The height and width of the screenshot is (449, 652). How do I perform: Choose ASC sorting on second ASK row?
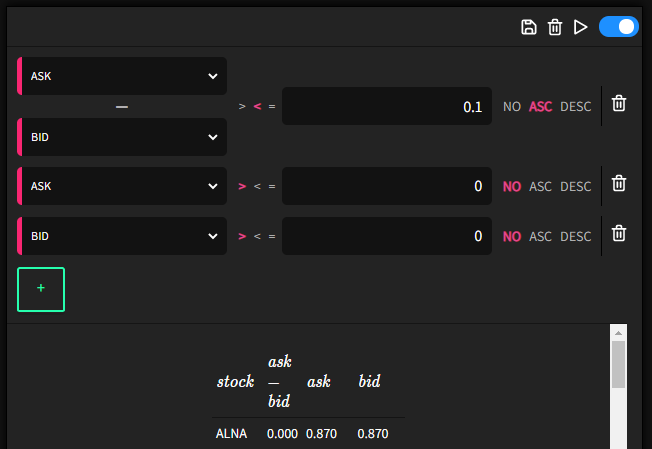(540, 186)
